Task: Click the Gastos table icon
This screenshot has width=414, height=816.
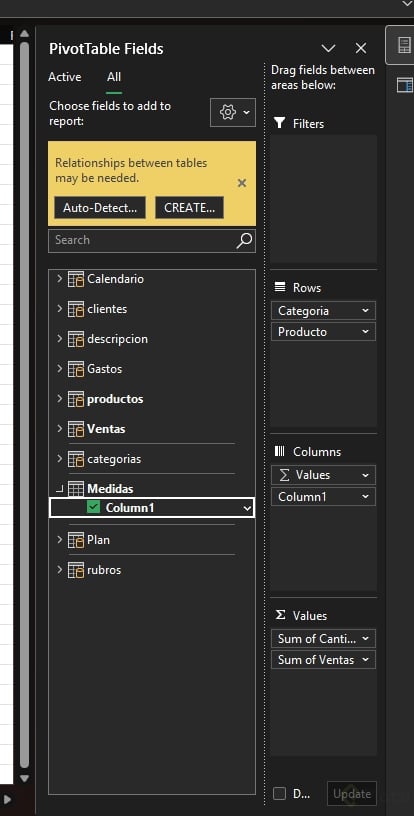Action: pos(76,369)
